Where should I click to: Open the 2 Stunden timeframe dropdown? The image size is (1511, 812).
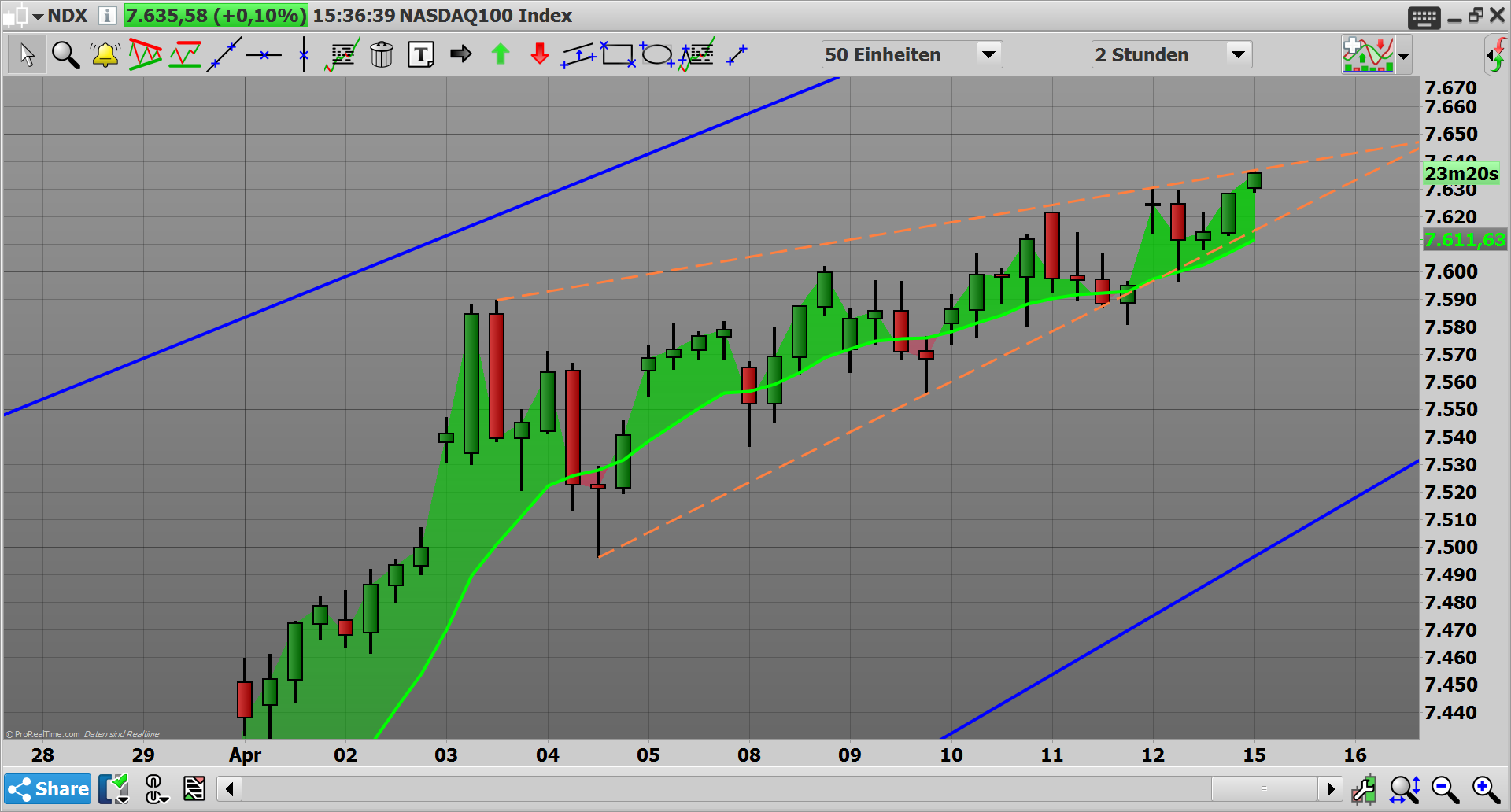pos(1171,54)
